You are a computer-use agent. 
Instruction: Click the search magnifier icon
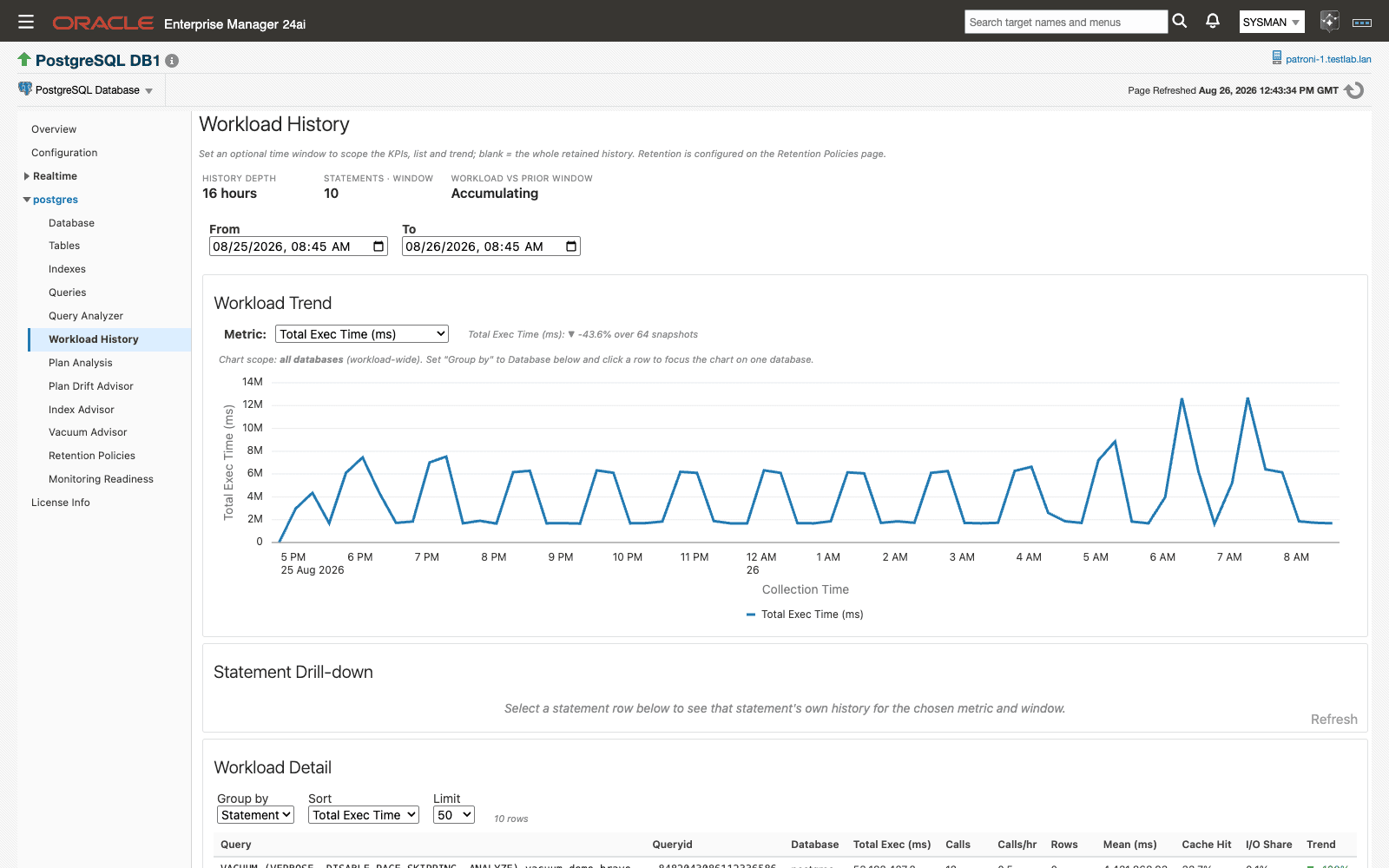[x=1180, y=21]
